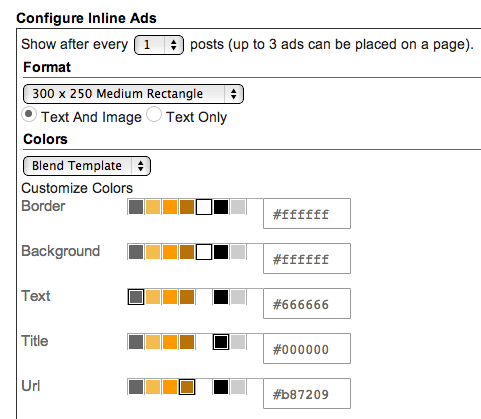
Task: Open the Blend Template colors dropdown
Action: [x=87, y=166]
